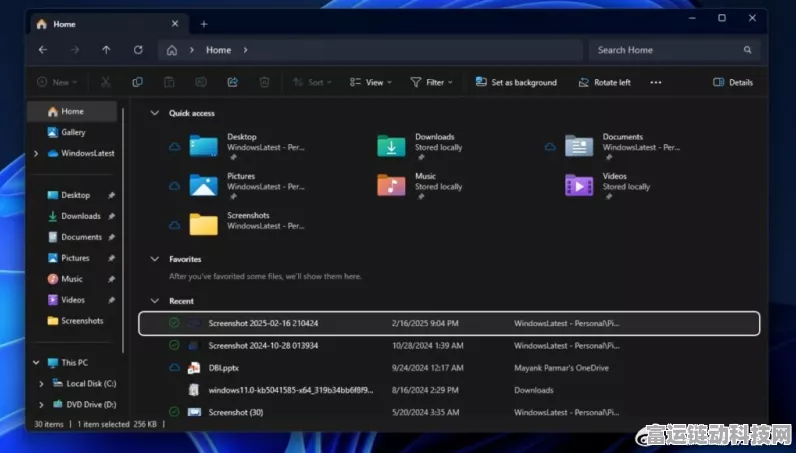Close the Home tab
The width and height of the screenshot is (796, 453).
[175, 24]
